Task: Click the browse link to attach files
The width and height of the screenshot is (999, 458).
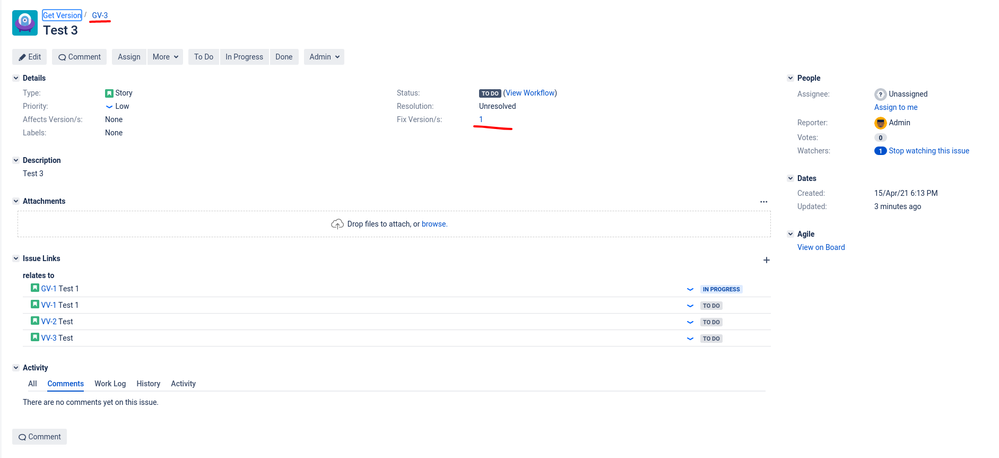Action: [x=434, y=224]
